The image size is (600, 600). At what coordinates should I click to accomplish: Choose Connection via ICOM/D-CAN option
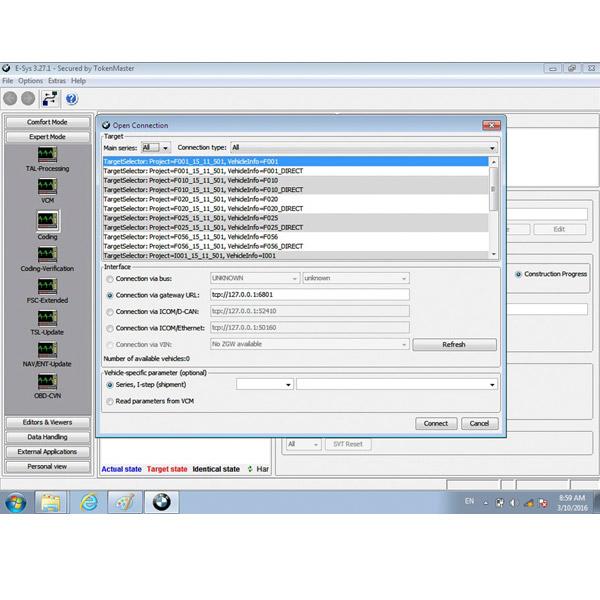point(110,312)
